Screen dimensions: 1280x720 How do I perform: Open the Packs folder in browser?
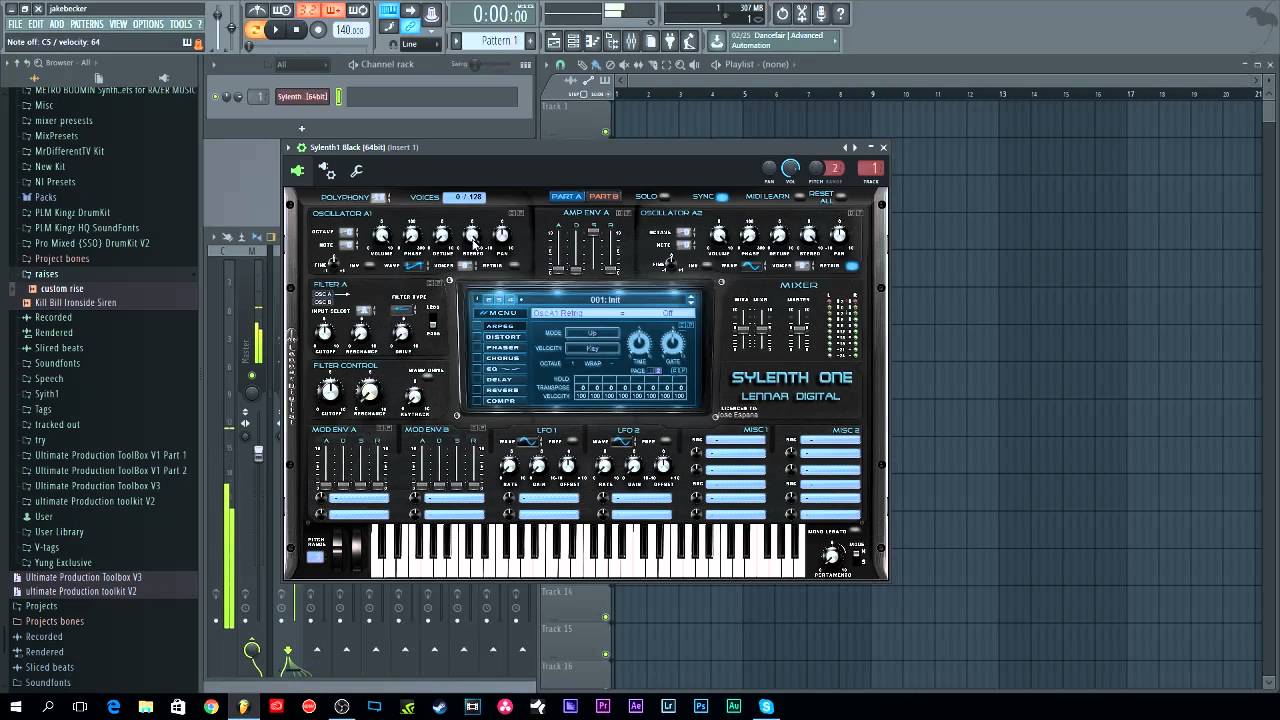coord(45,197)
